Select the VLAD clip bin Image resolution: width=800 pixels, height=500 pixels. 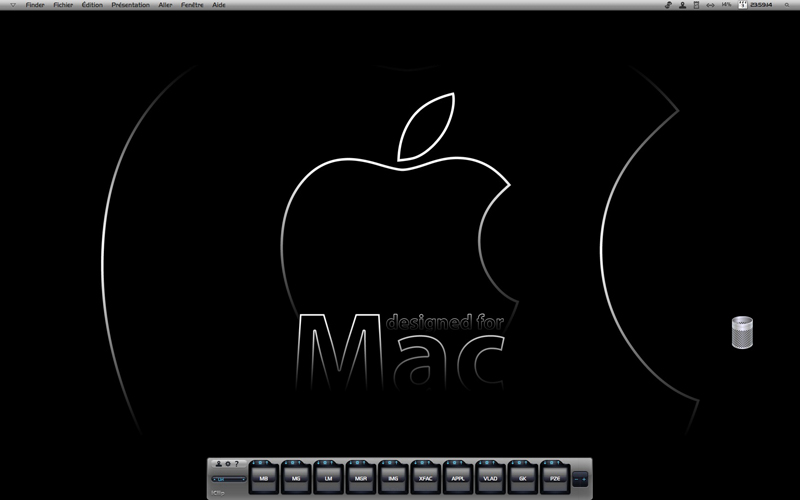(490, 477)
